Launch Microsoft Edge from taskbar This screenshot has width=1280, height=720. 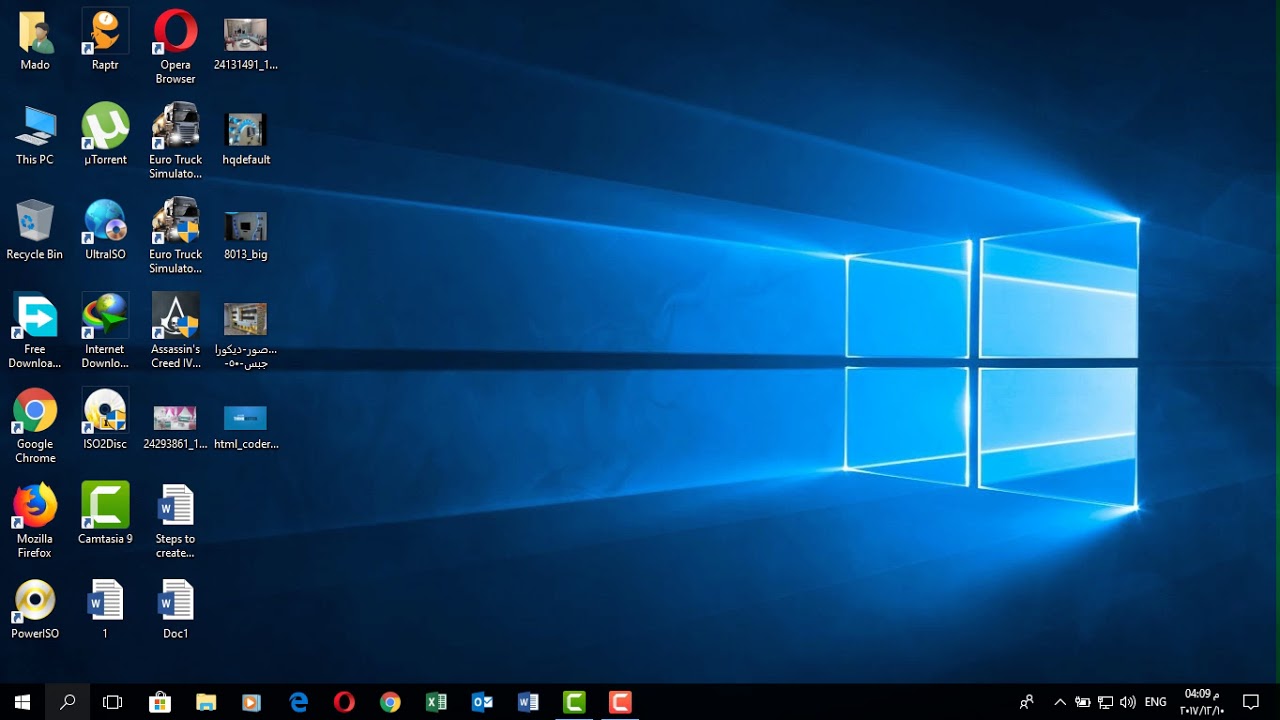click(298, 702)
